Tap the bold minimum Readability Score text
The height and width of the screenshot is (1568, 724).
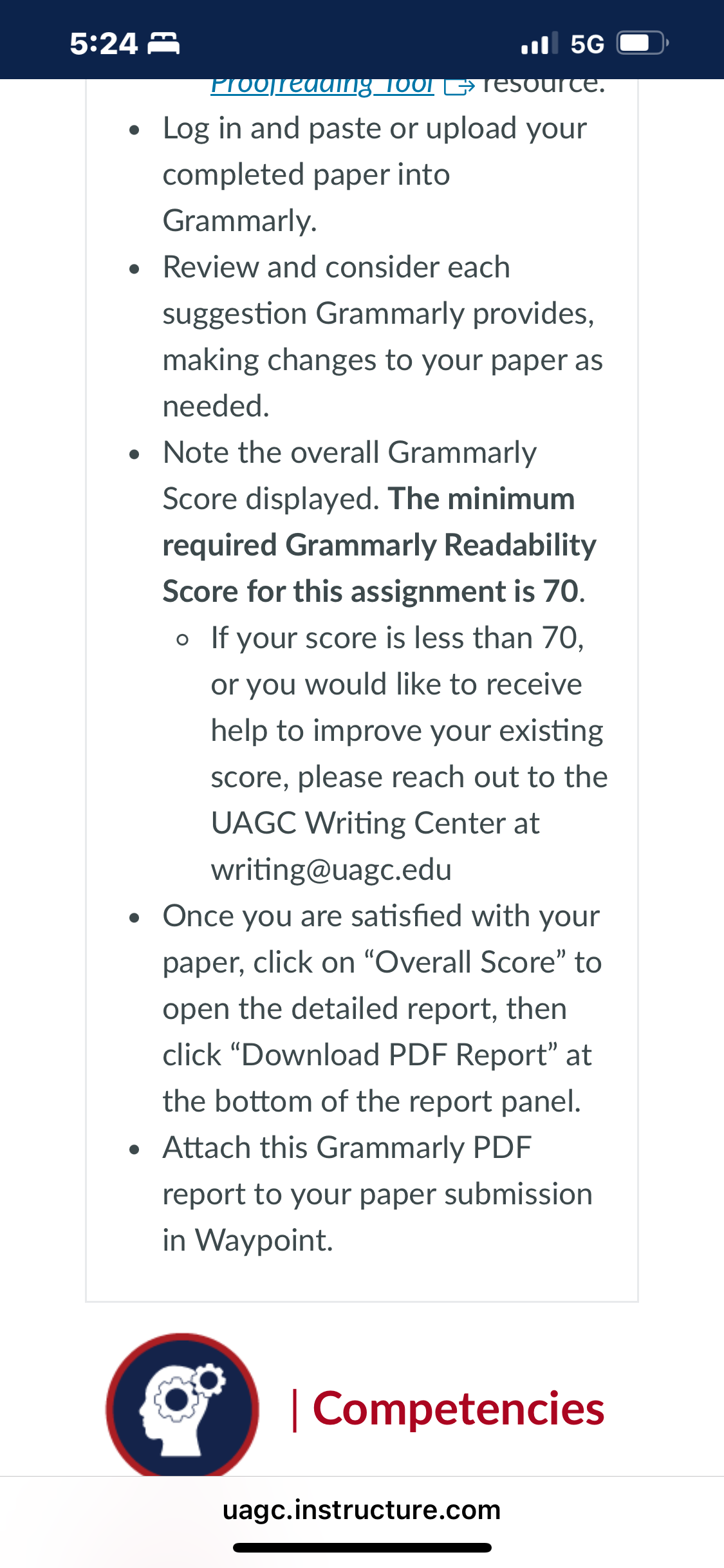pyautogui.click(x=380, y=545)
